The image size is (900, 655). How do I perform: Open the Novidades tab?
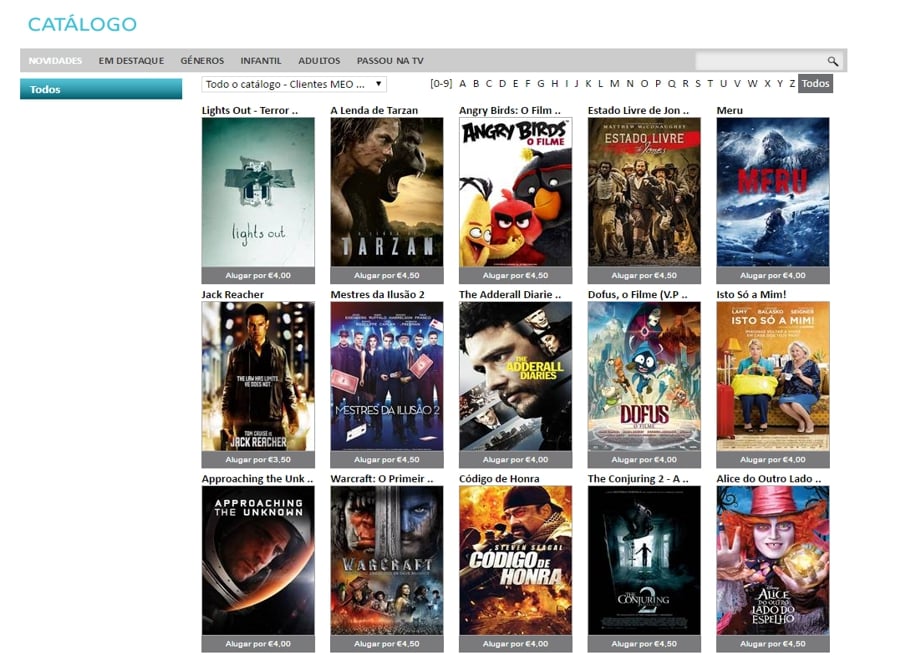coord(55,61)
